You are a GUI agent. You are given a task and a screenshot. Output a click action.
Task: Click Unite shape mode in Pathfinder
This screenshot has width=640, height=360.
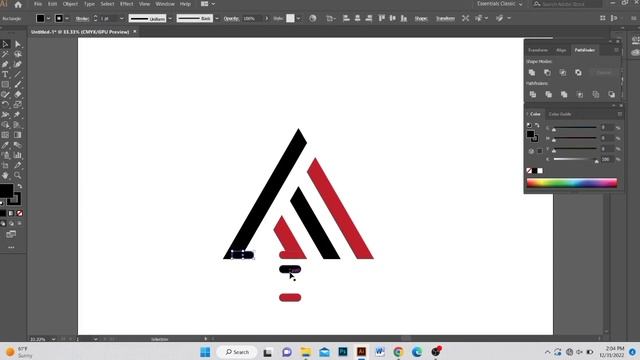(x=532, y=73)
